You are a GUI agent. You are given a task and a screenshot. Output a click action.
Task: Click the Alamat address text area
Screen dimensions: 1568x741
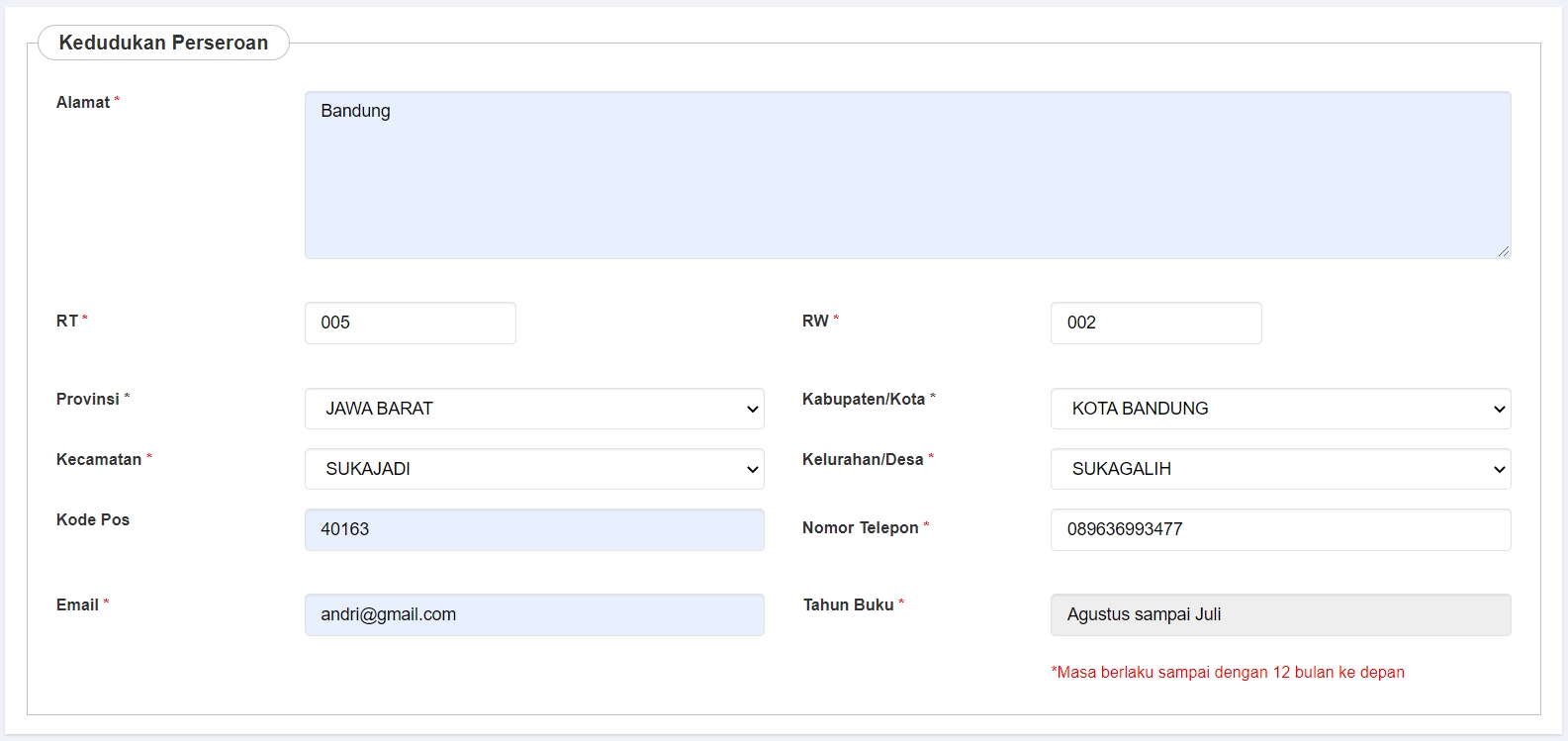[907, 175]
